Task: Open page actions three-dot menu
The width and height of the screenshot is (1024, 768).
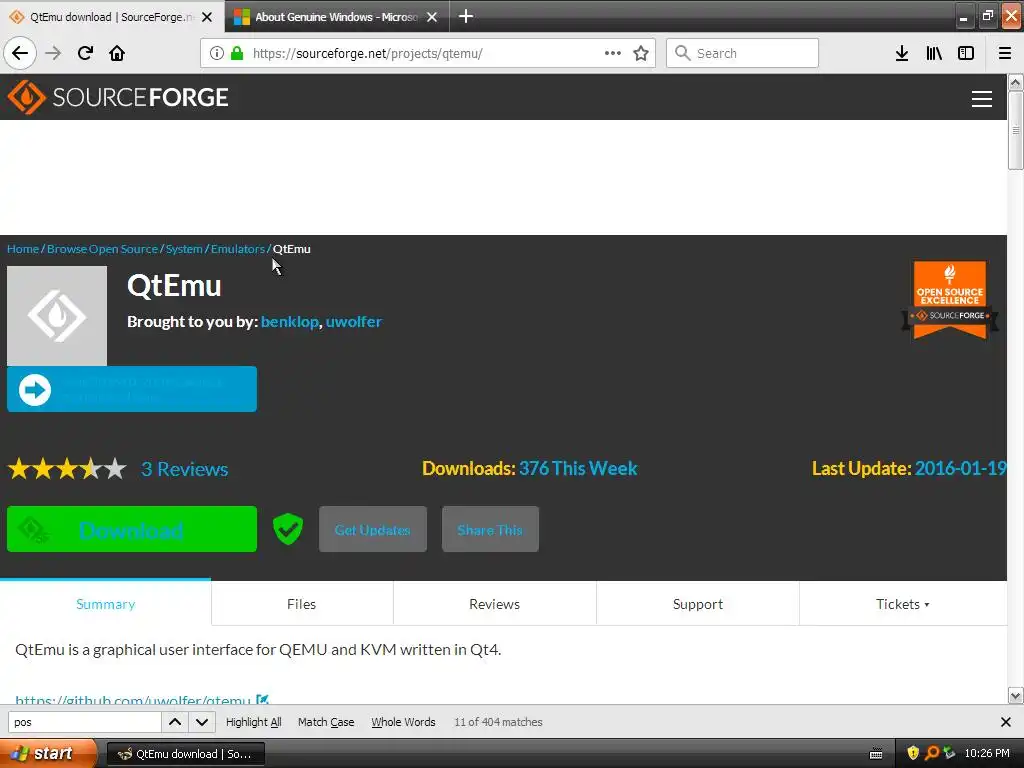Action: coord(613,53)
